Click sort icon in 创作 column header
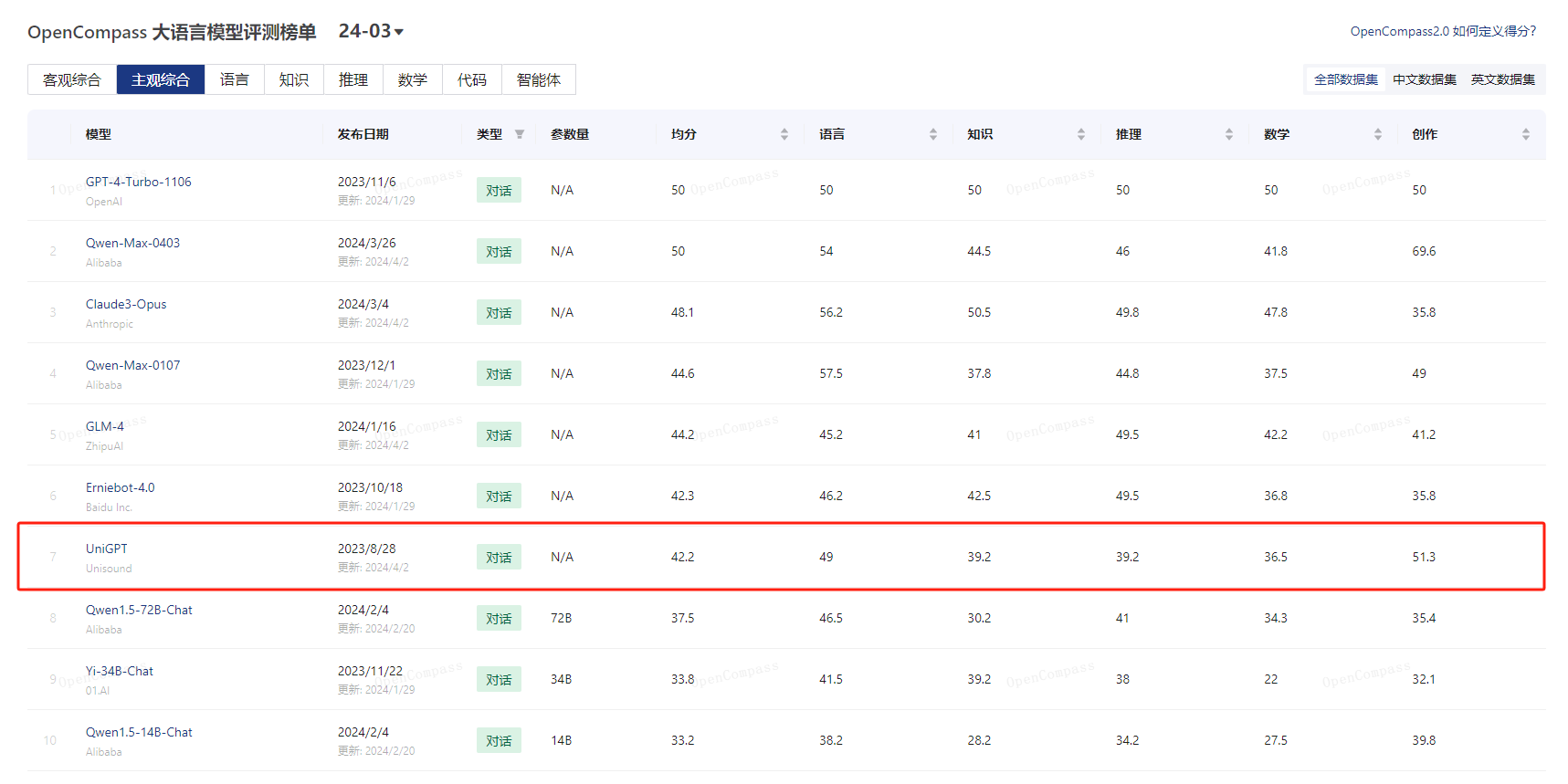Viewport: 1568px width, 784px height. pyautogui.click(x=1525, y=134)
